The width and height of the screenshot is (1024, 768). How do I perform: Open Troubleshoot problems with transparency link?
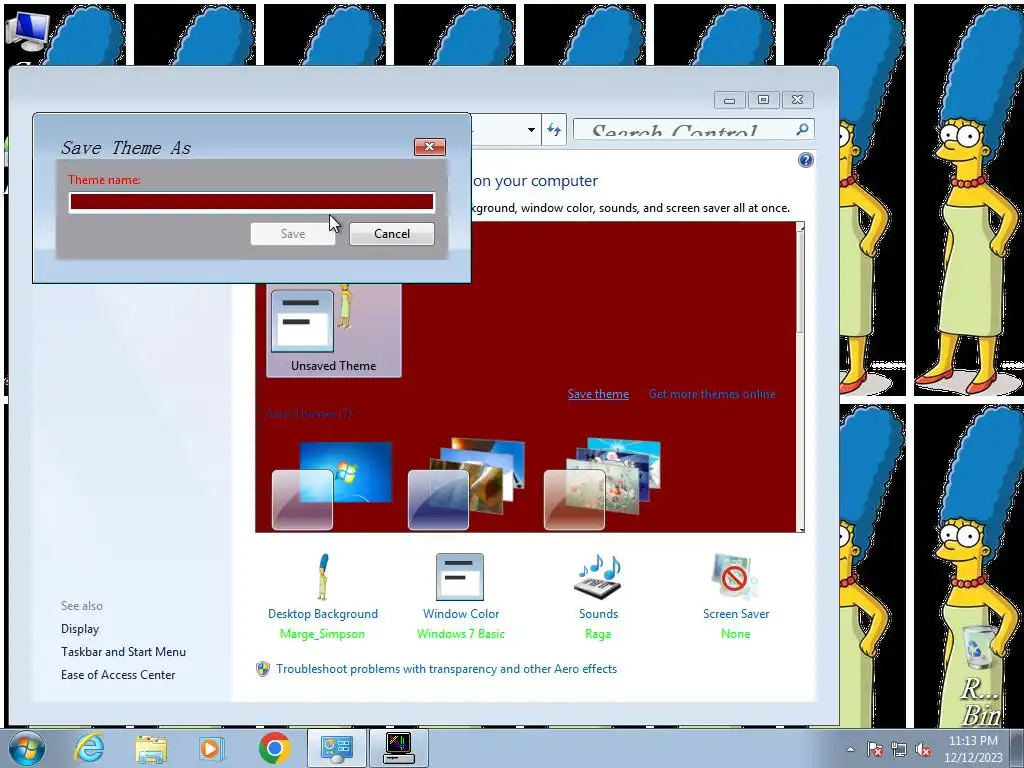446,669
